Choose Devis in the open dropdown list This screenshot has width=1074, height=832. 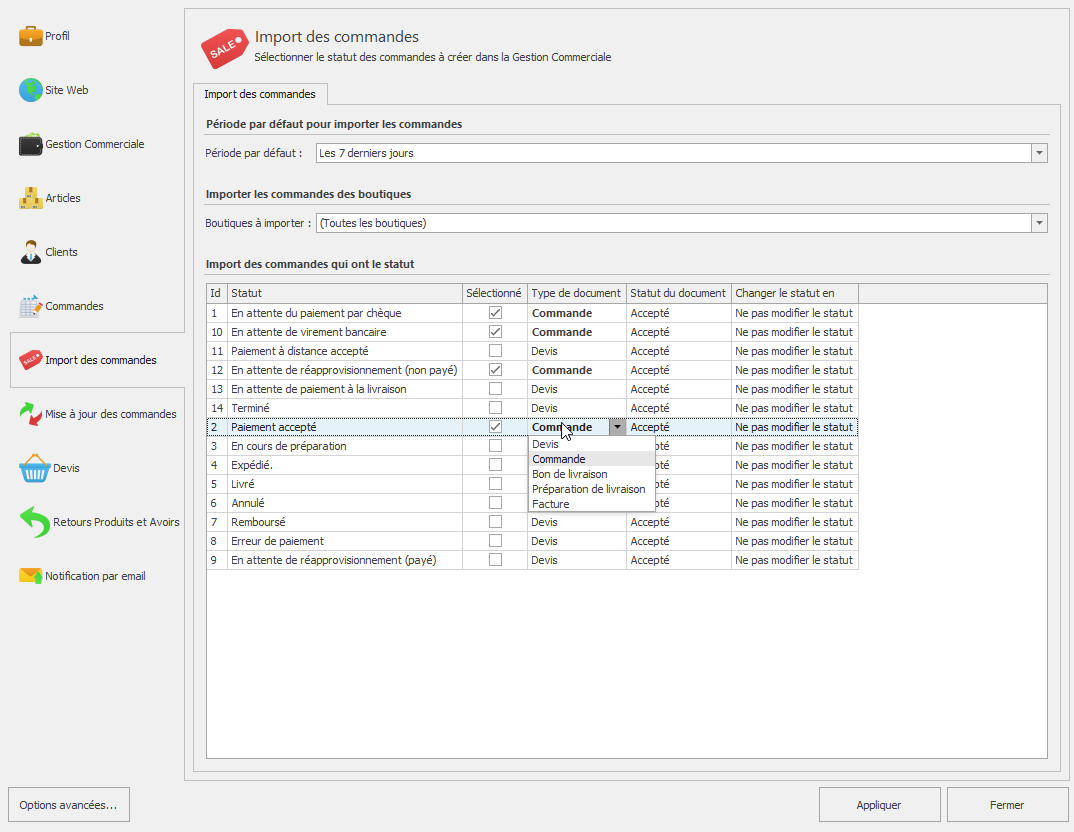coord(592,444)
